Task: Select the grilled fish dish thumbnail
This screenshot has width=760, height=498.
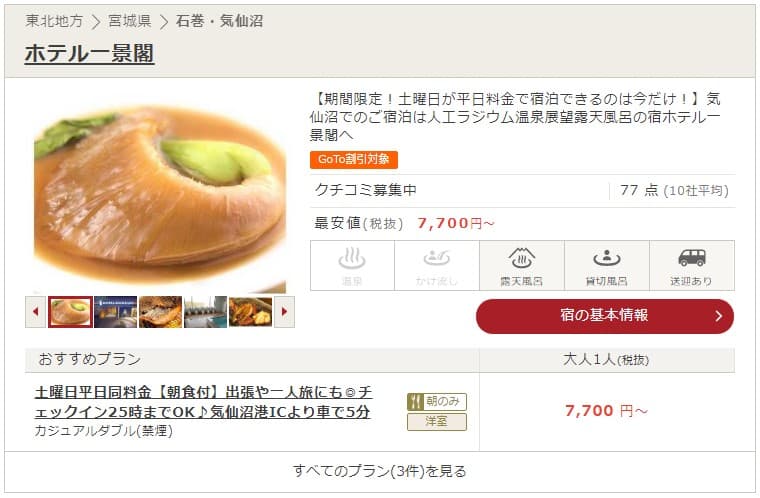Action: pyautogui.click(x=160, y=312)
